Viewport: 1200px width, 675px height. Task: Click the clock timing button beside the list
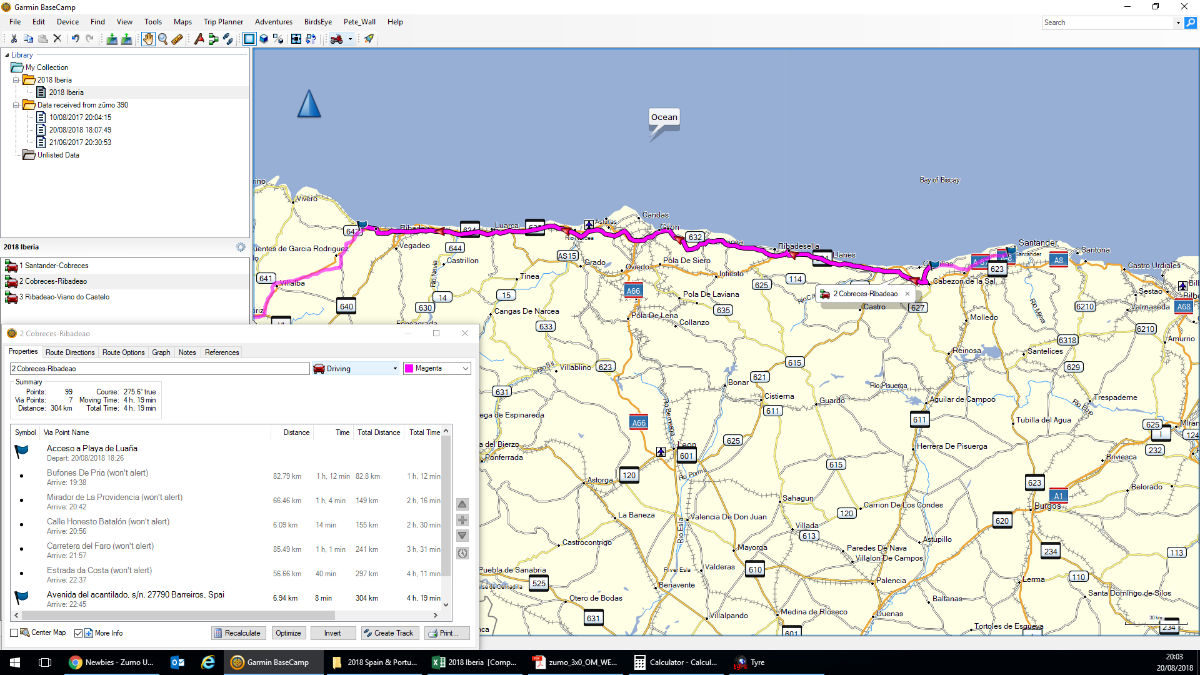462,553
